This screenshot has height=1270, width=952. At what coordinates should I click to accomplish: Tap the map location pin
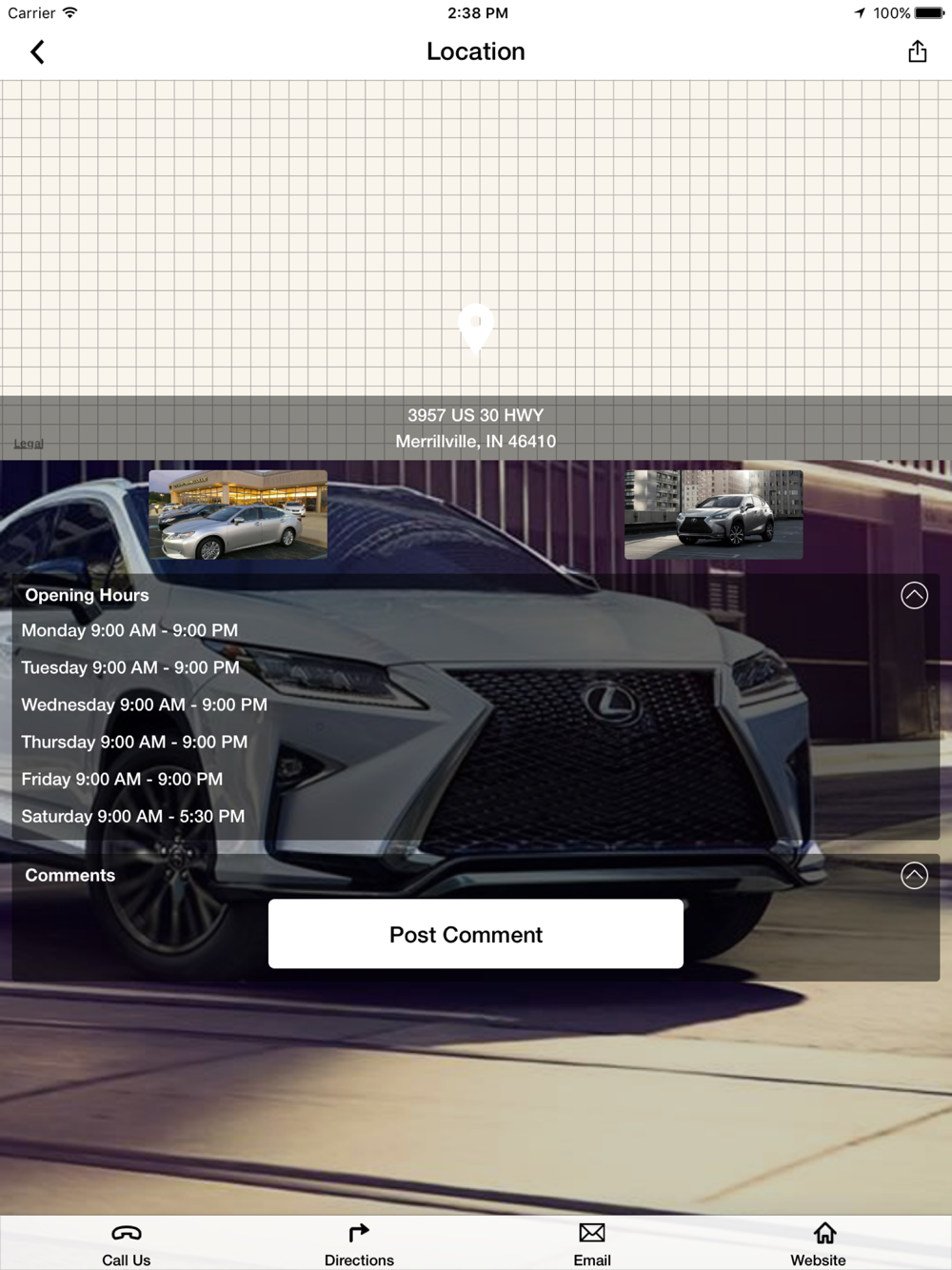[476, 329]
